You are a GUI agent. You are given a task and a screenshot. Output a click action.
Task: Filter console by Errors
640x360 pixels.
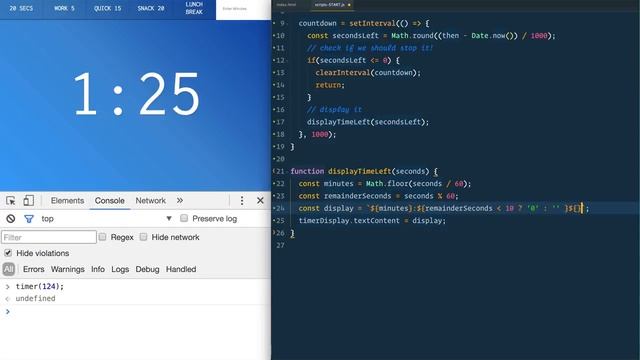click(x=33, y=269)
